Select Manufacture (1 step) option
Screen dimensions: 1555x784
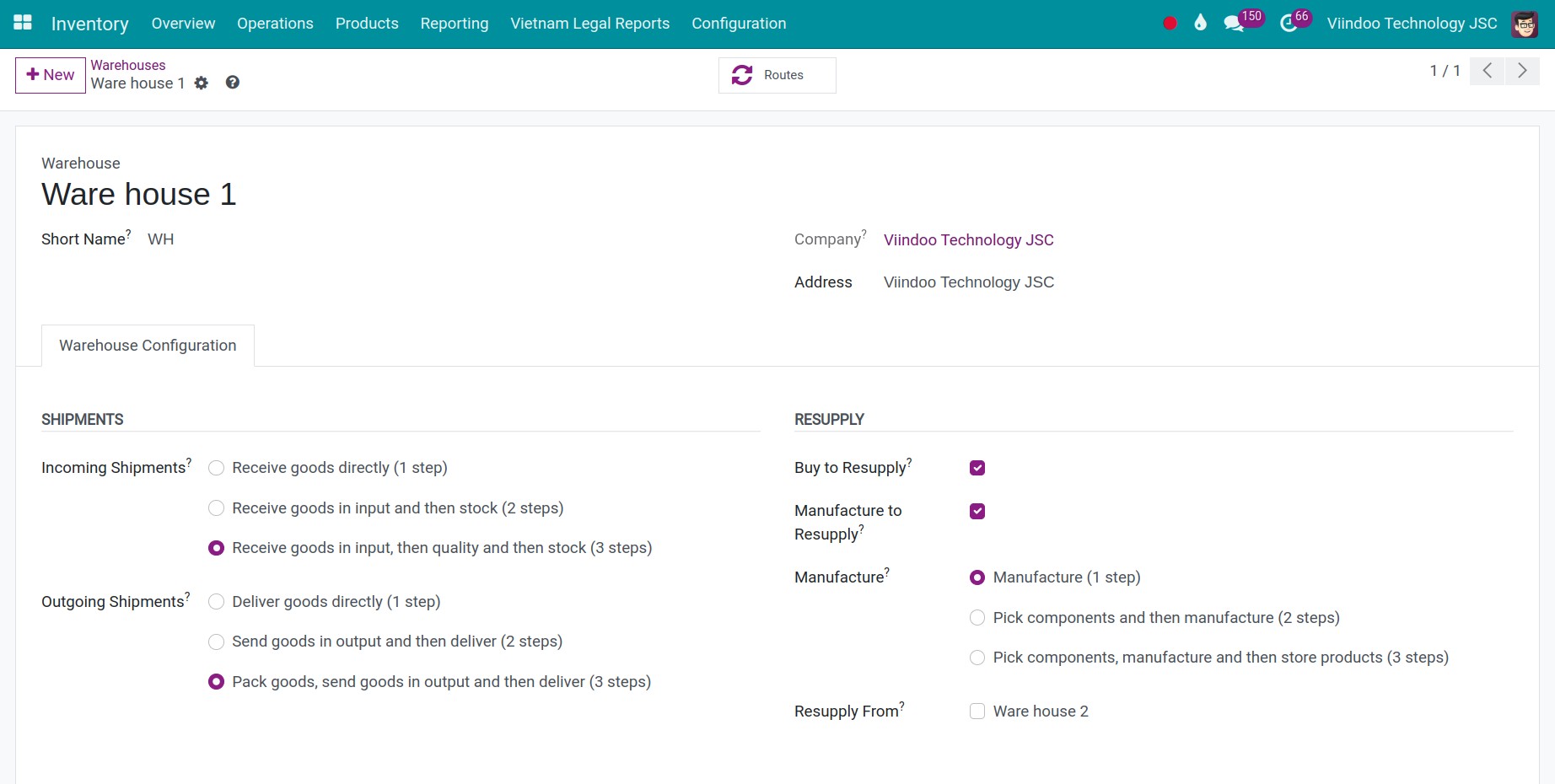[x=977, y=577]
